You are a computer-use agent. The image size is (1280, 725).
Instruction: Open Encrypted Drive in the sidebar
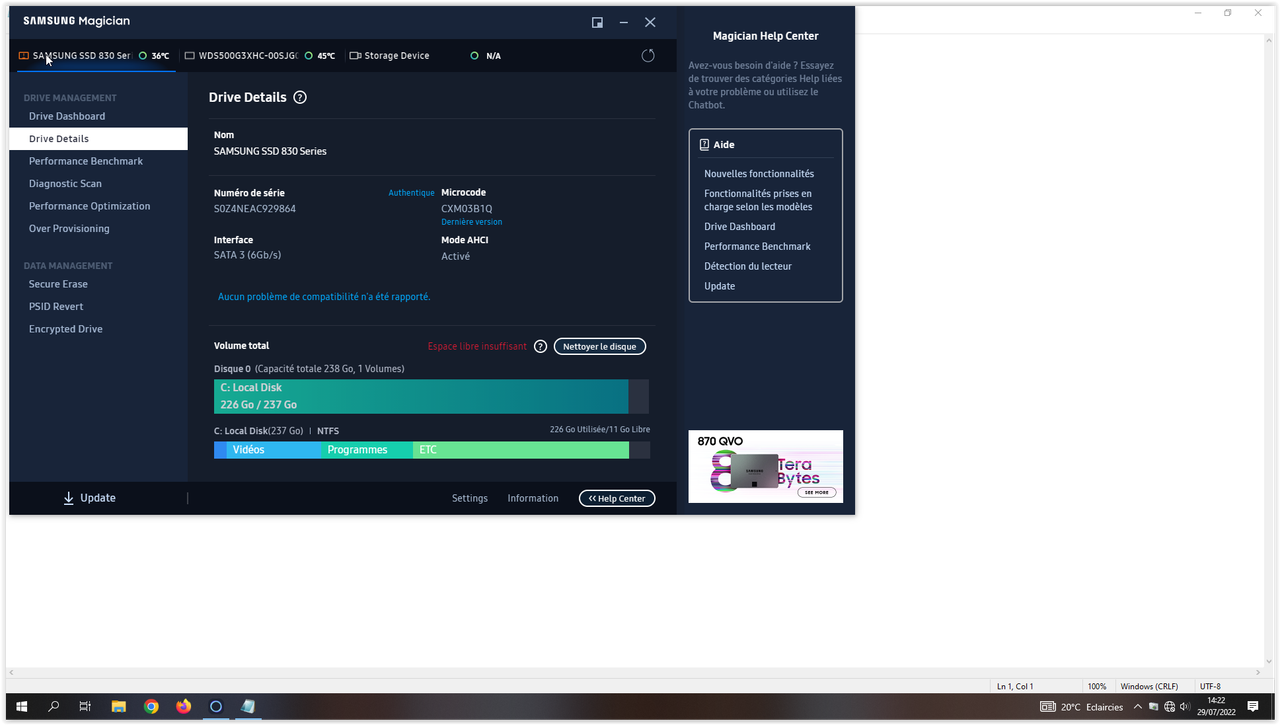pos(66,329)
